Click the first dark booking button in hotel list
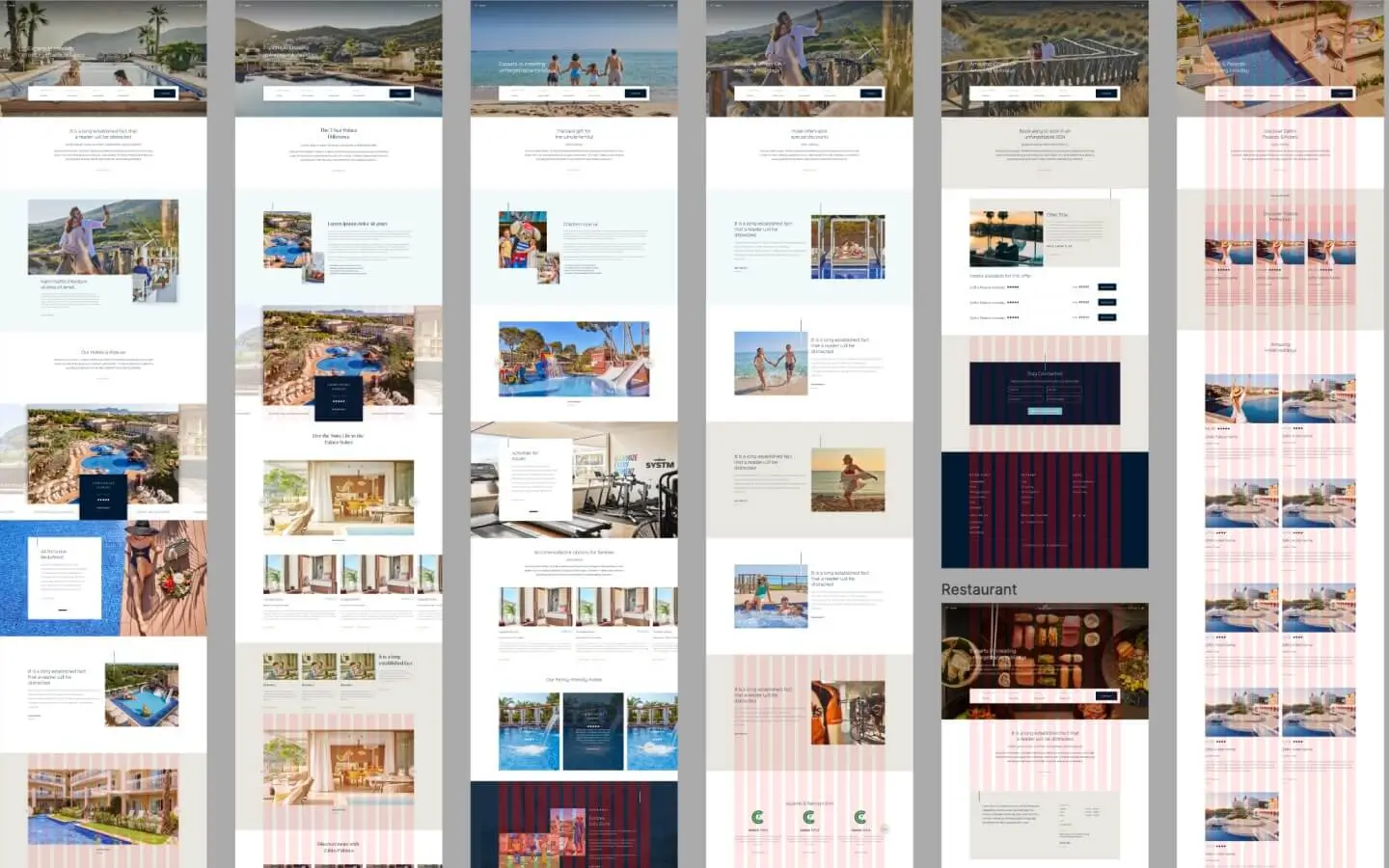 [1106, 287]
